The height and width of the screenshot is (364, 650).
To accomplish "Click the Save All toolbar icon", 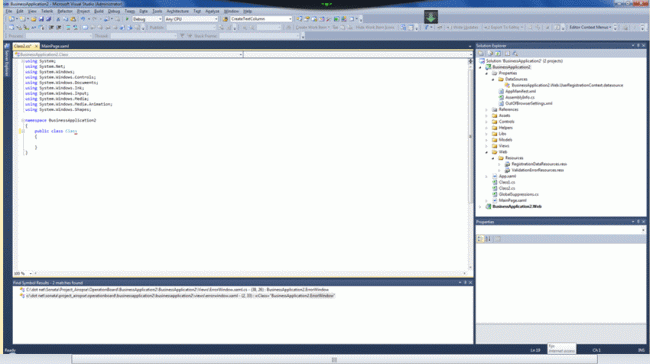I will (48, 19).
